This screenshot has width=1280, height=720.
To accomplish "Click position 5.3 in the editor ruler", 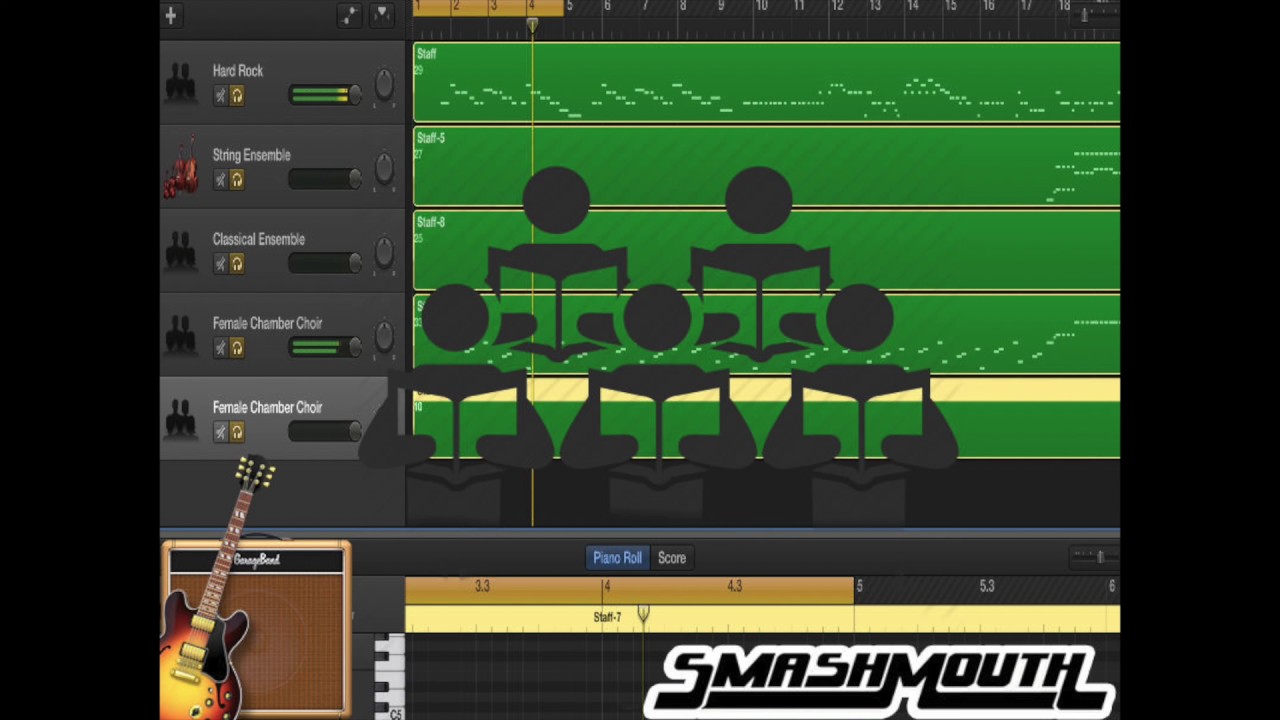I will click(987, 586).
